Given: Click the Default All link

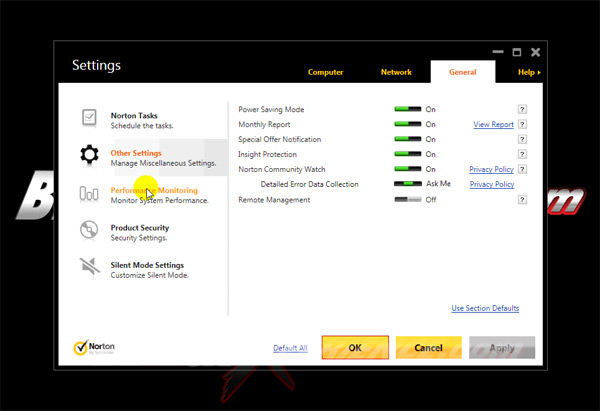Looking at the screenshot, I should coord(290,348).
